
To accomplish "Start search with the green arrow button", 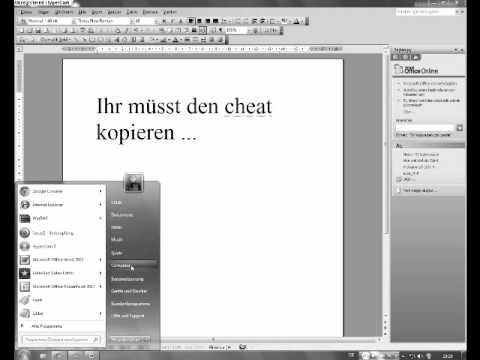I will click(460, 128).
